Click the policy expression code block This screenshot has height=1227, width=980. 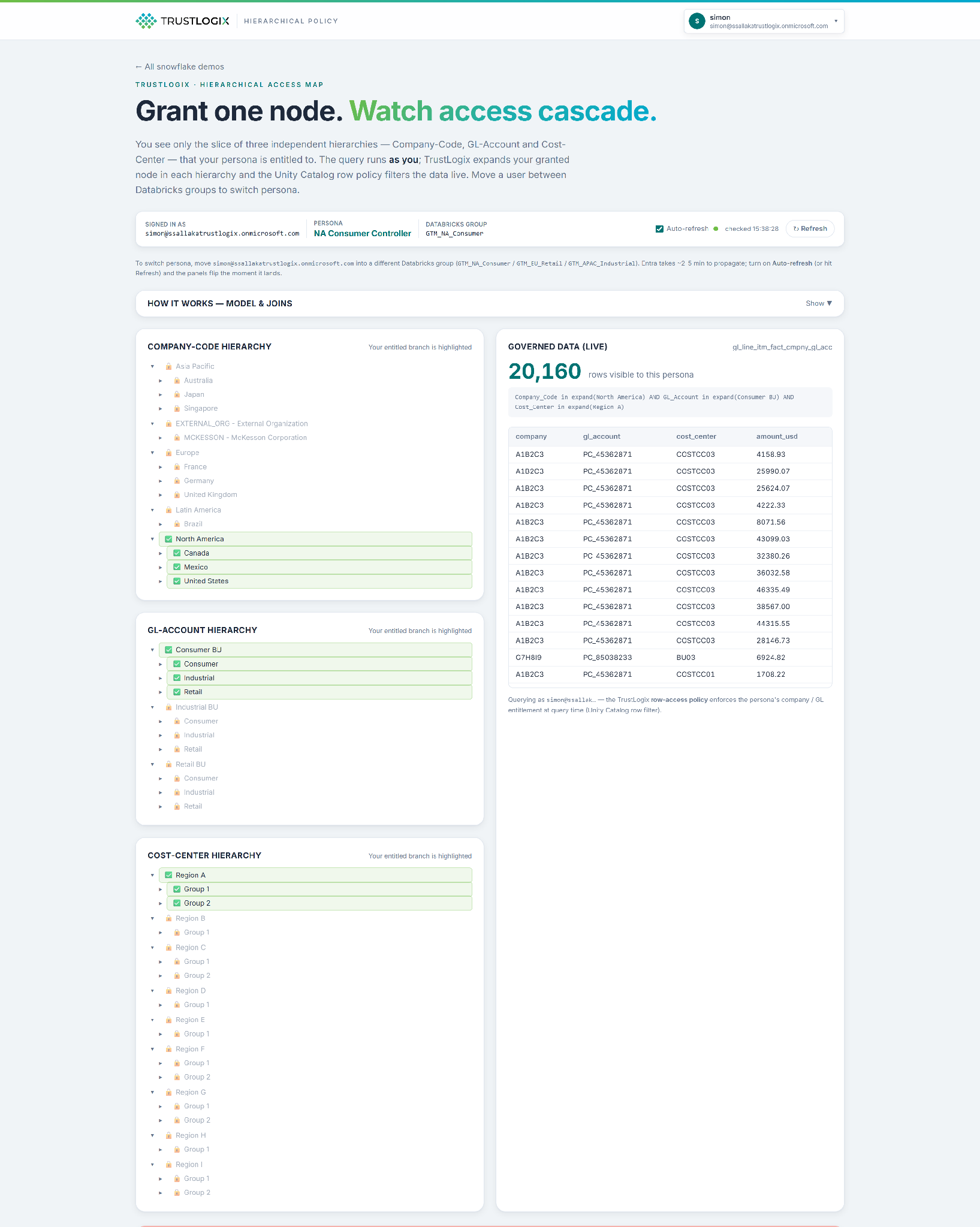coord(670,402)
